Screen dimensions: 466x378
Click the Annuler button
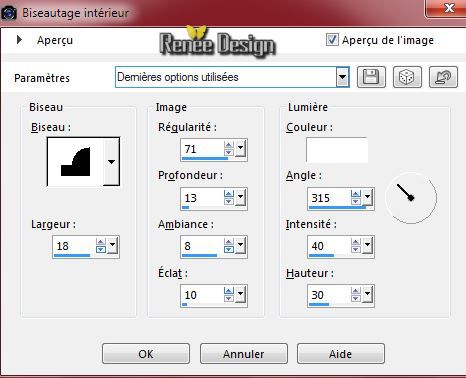pyautogui.click(x=244, y=354)
